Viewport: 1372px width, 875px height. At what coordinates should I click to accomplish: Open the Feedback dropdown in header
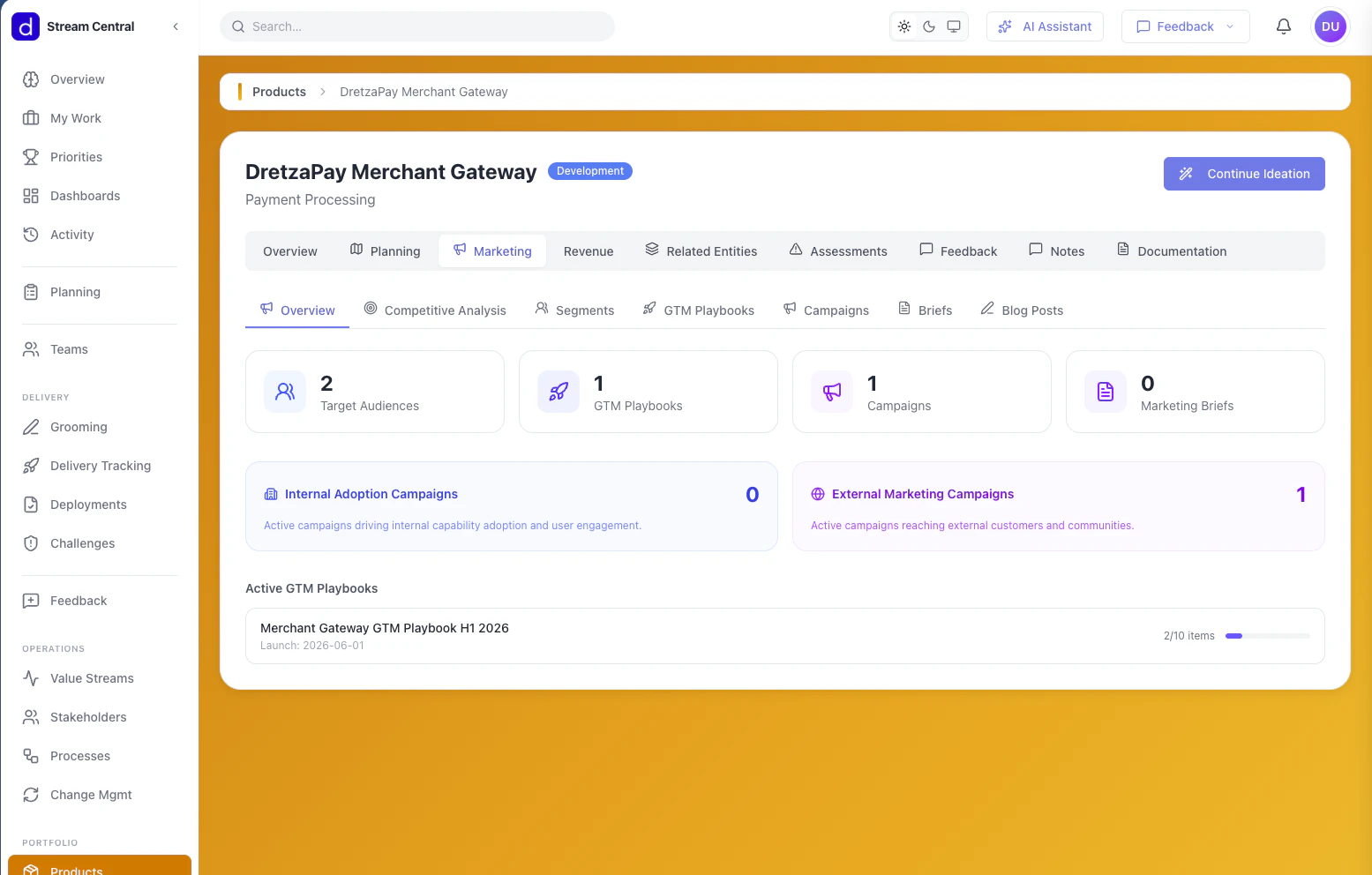(1185, 26)
